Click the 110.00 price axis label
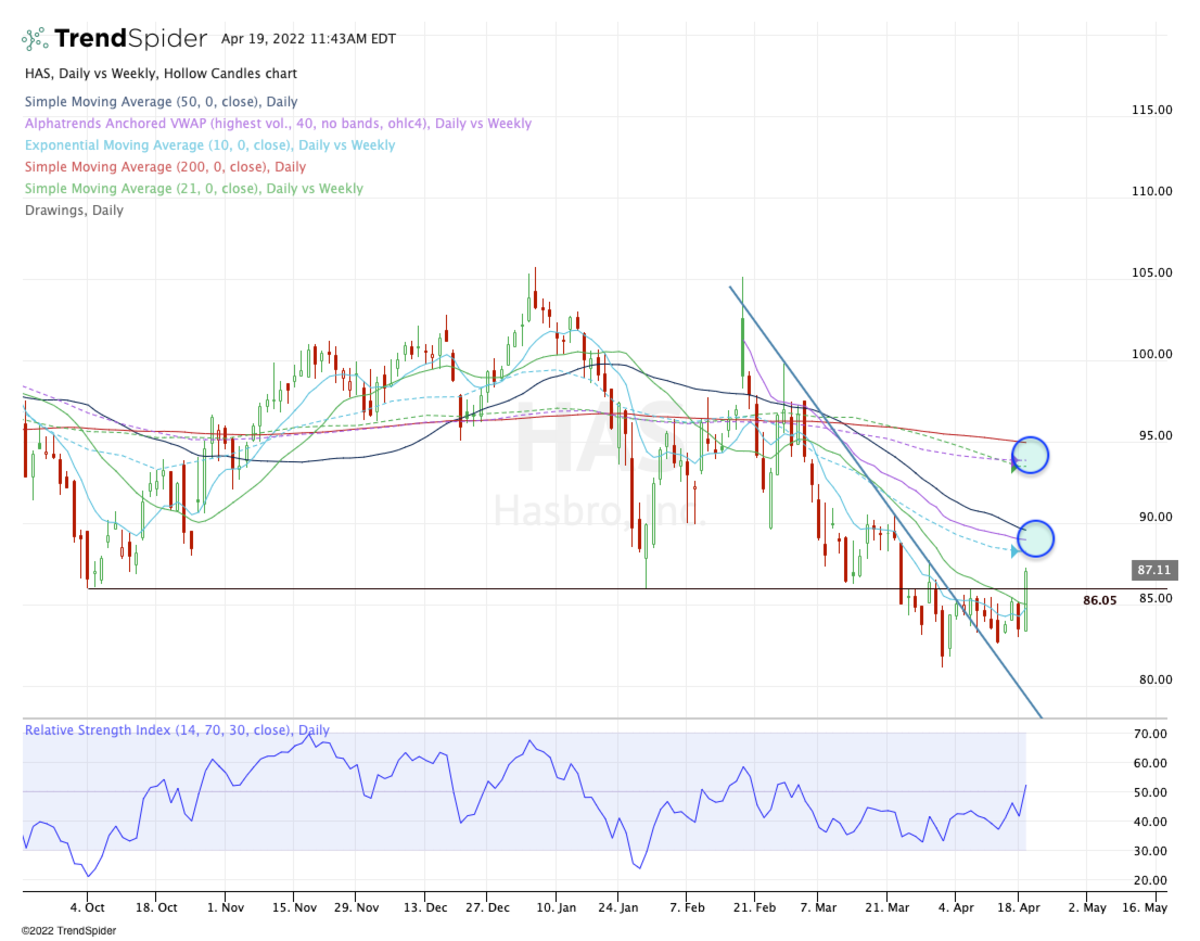Image resolution: width=1200 pixels, height=941 pixels. click(1152, 191)
